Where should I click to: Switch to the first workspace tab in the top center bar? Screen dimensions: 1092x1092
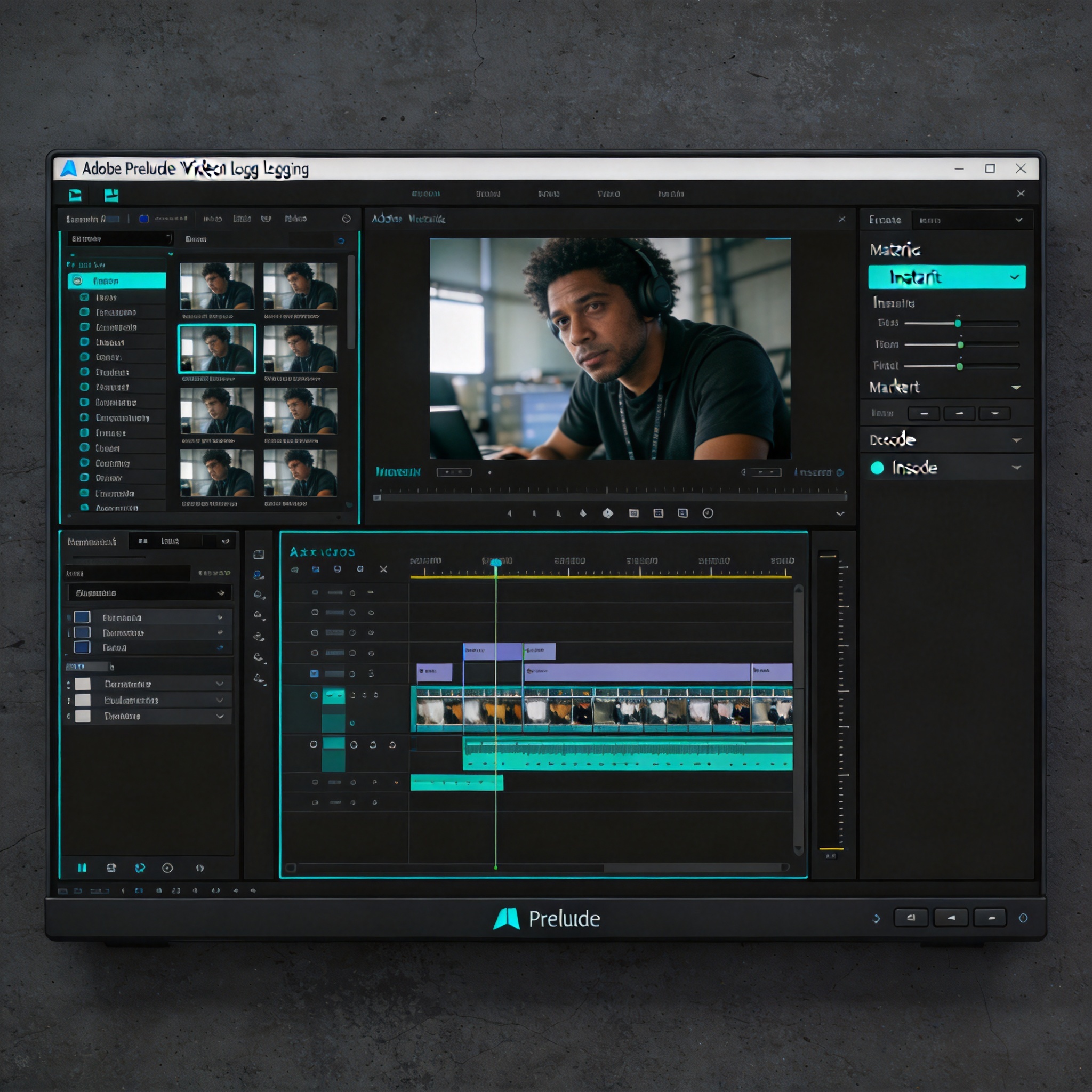[x=426, y=194]
